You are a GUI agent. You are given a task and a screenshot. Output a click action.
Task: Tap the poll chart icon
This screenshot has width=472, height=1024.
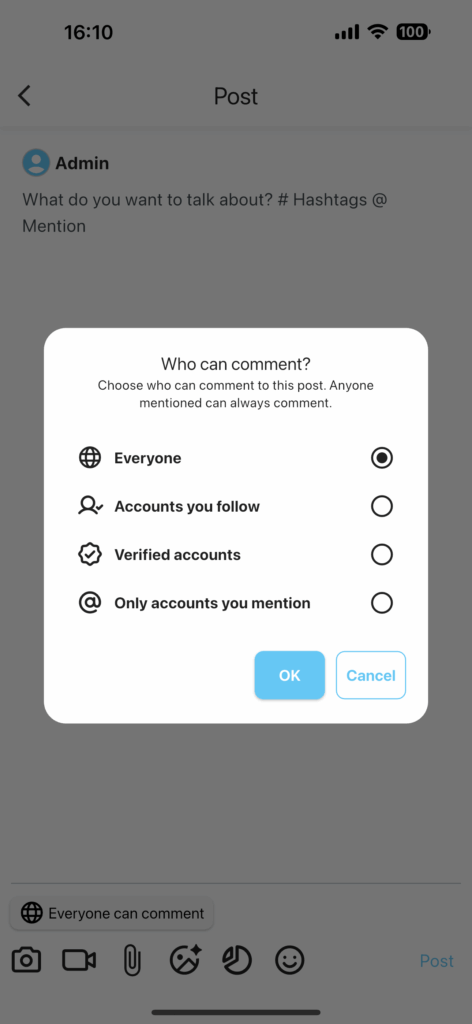(237, 961)
